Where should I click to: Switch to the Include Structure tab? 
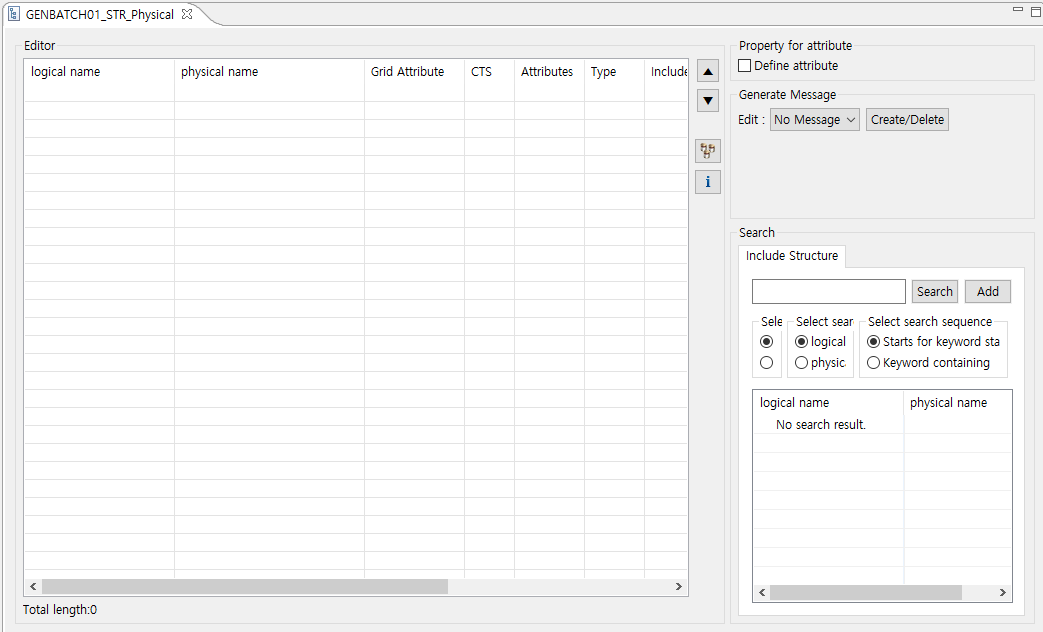pos(792,256)
